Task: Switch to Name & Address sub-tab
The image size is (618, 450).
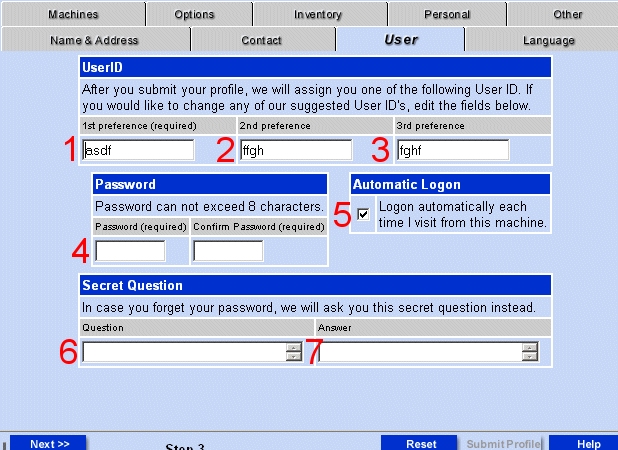Action: click(94, 40)
